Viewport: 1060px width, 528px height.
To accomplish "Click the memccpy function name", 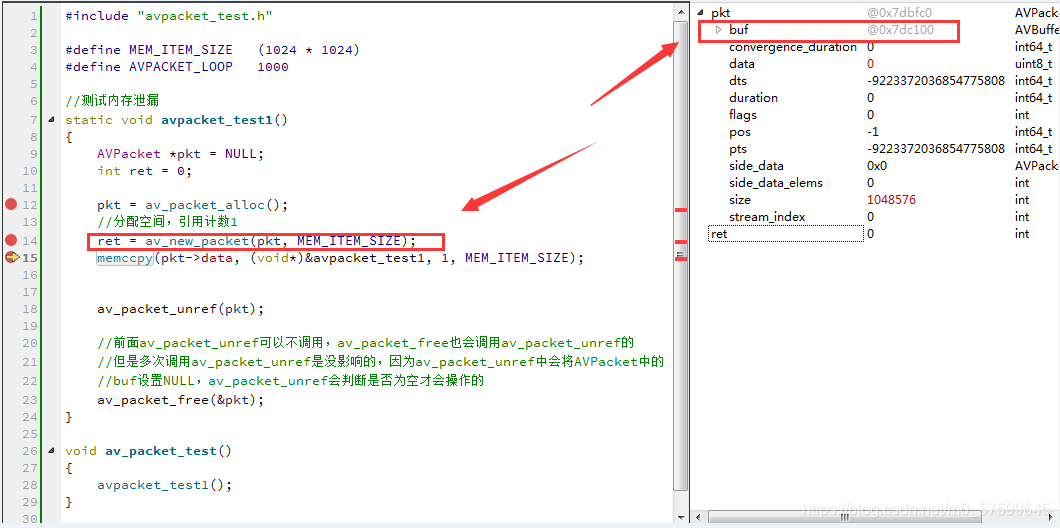I will (125, 258).
